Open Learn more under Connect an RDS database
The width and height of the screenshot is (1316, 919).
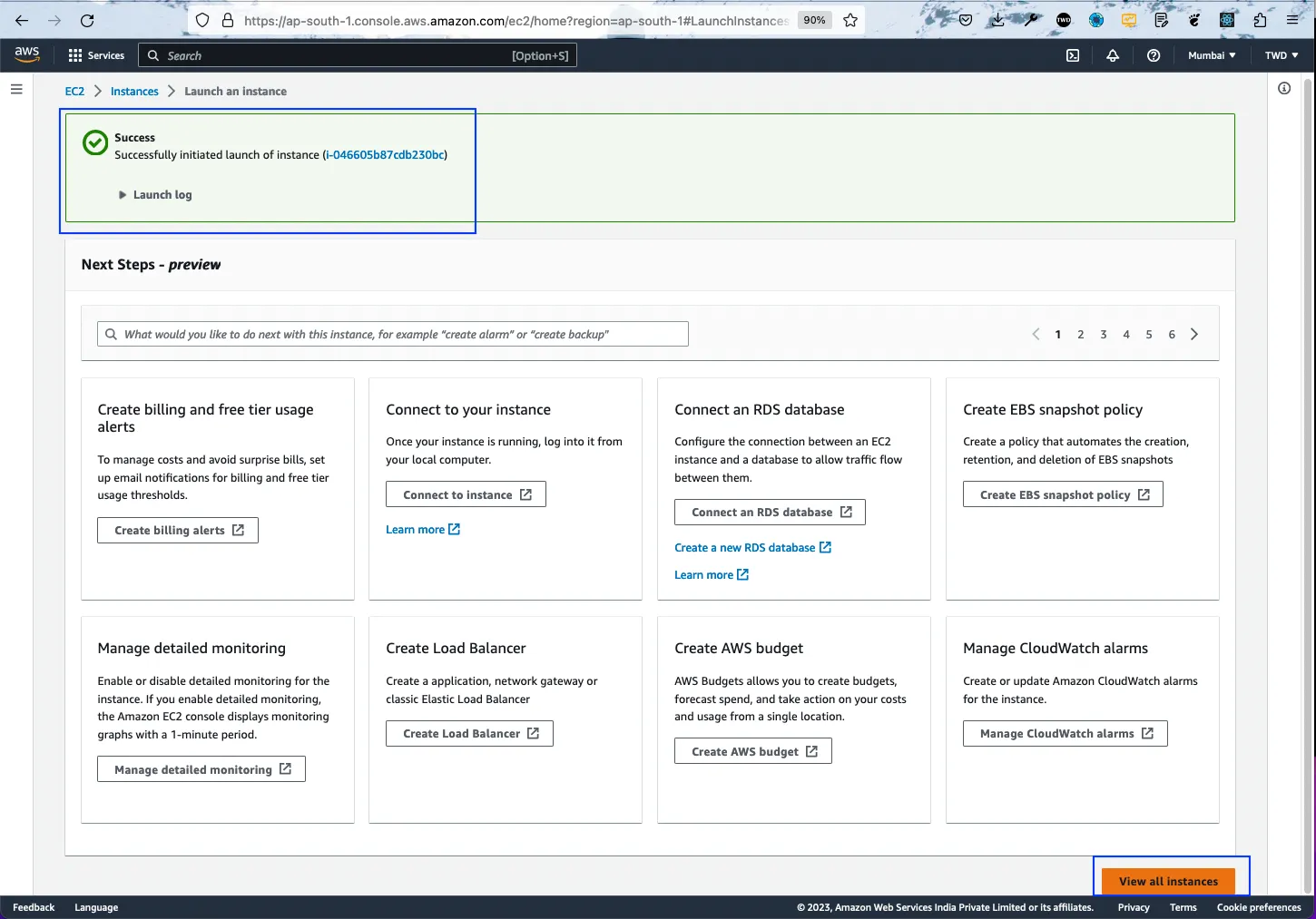712,575
